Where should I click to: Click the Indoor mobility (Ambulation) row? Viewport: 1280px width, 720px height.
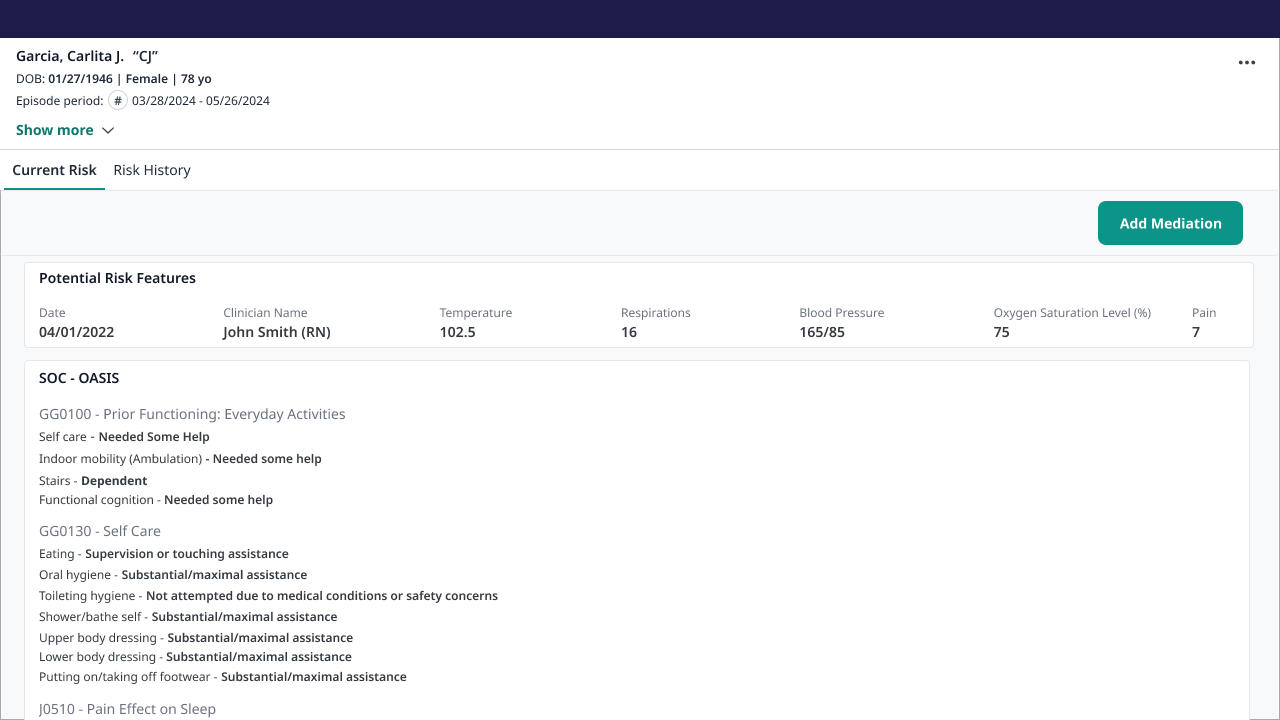click(x=180, y=459)
